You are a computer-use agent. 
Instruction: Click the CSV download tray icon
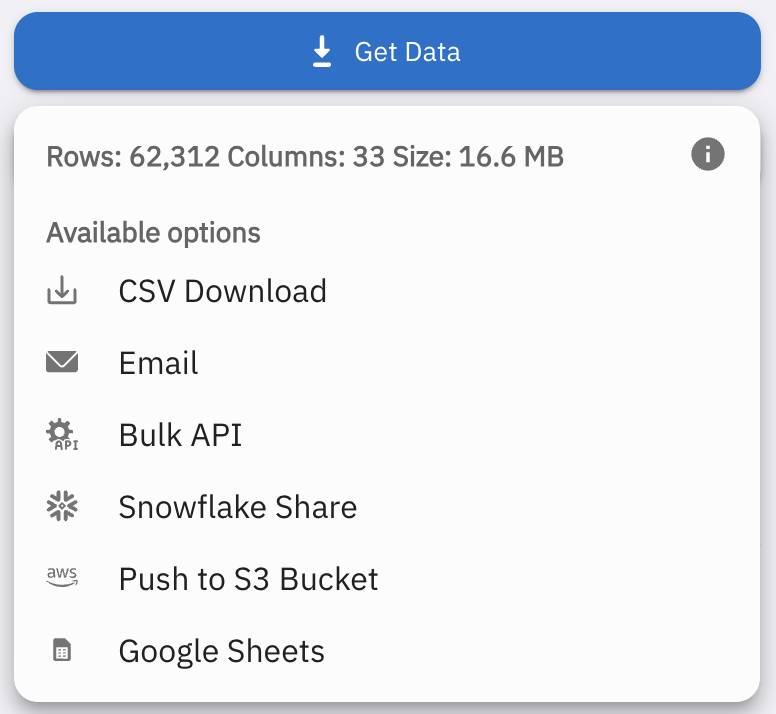click(x=62, y=290)
